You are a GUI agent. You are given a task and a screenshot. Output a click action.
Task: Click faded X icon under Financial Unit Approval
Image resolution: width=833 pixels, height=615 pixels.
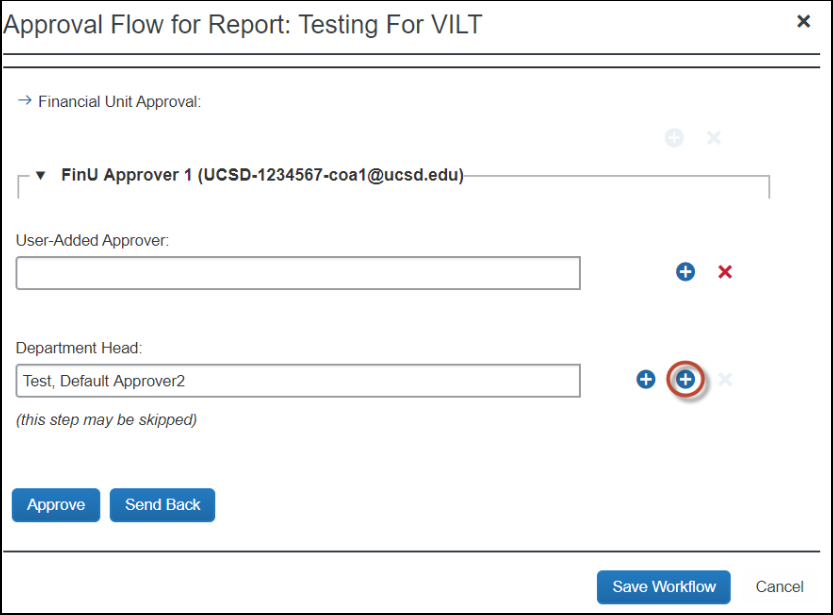[714, 138]
